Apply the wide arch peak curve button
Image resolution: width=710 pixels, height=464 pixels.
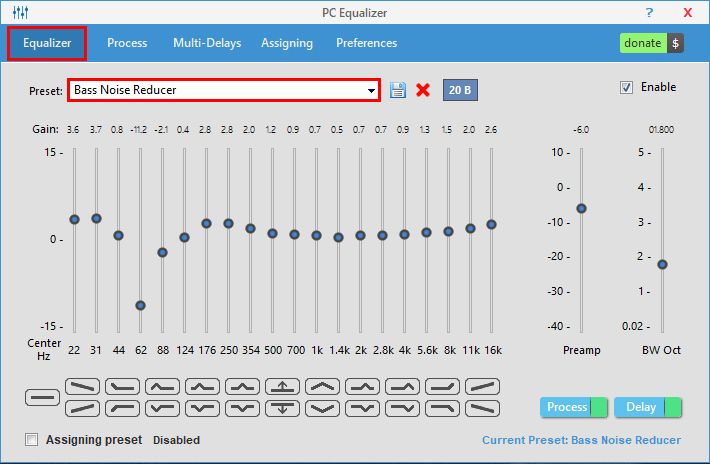click(322, 387)
